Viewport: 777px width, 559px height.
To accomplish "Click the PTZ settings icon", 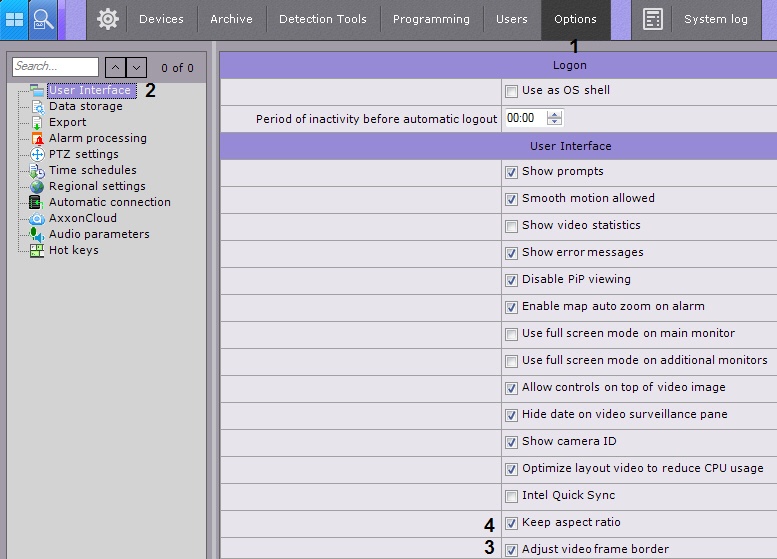I will pyautogui.click(x=38, y=154).
